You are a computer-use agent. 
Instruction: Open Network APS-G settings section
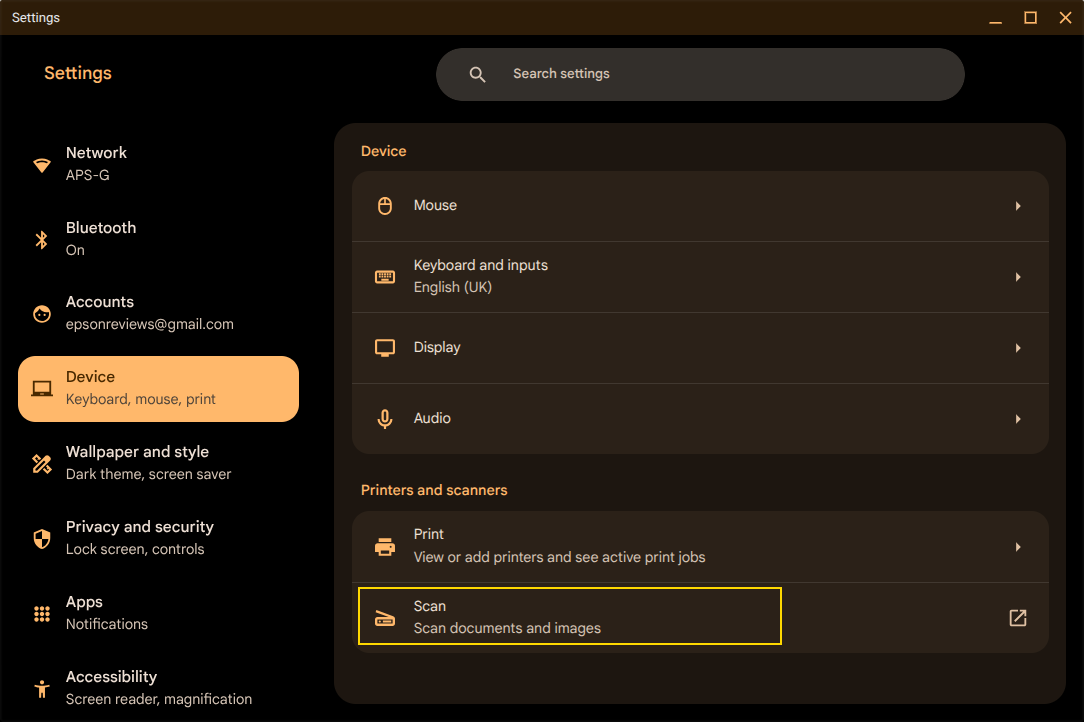(x=158, y=164)
